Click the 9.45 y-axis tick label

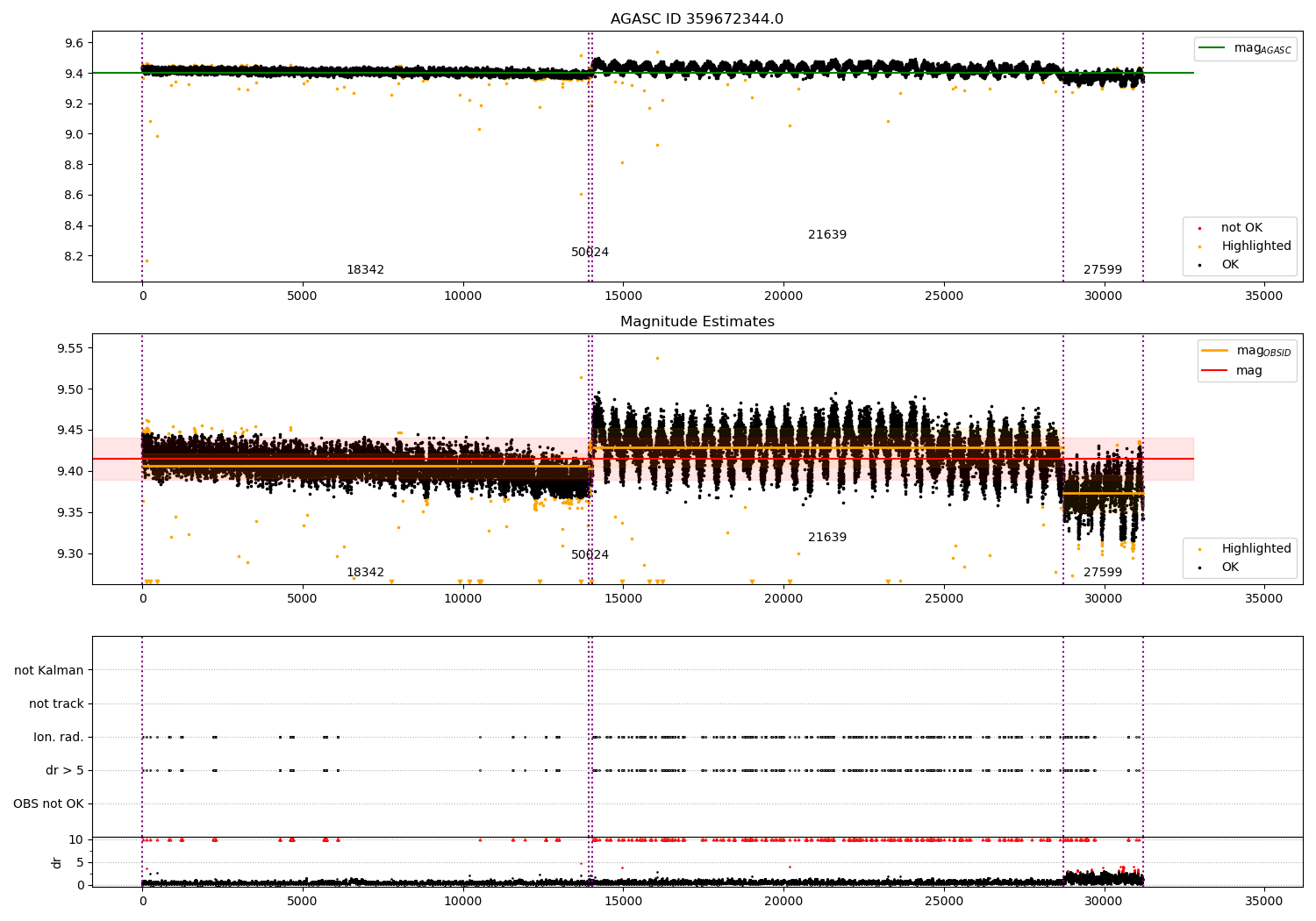(x=70, y=431)
